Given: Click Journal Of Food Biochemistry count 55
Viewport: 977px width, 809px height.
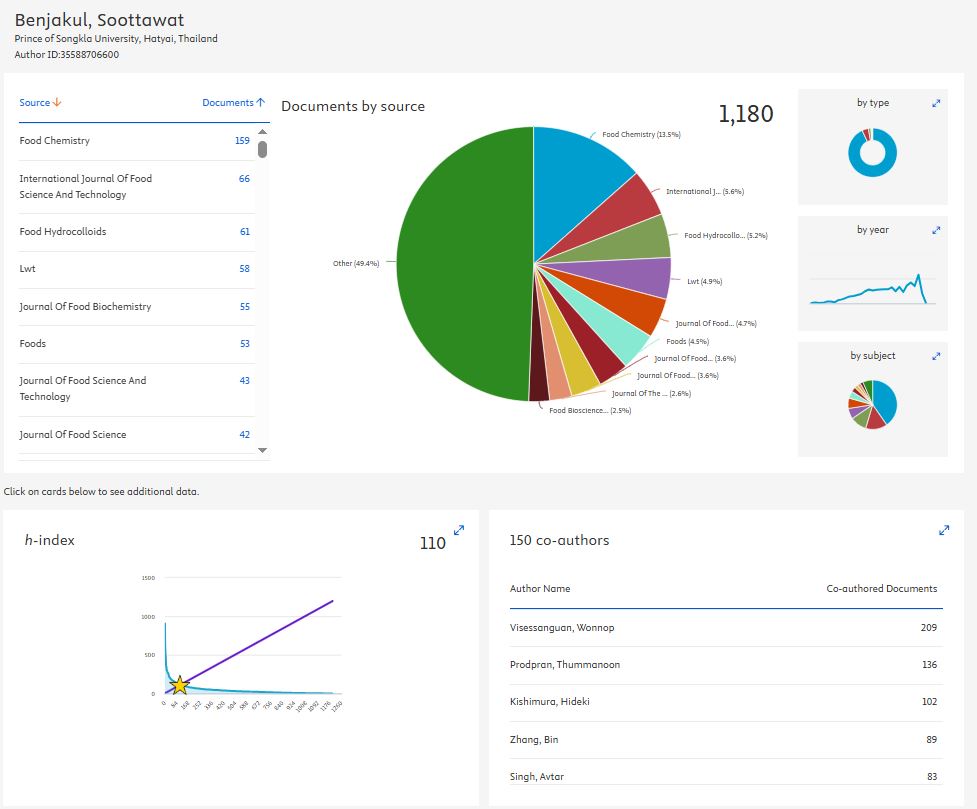Looking at the screenshot, I should [x=244, y=307].
